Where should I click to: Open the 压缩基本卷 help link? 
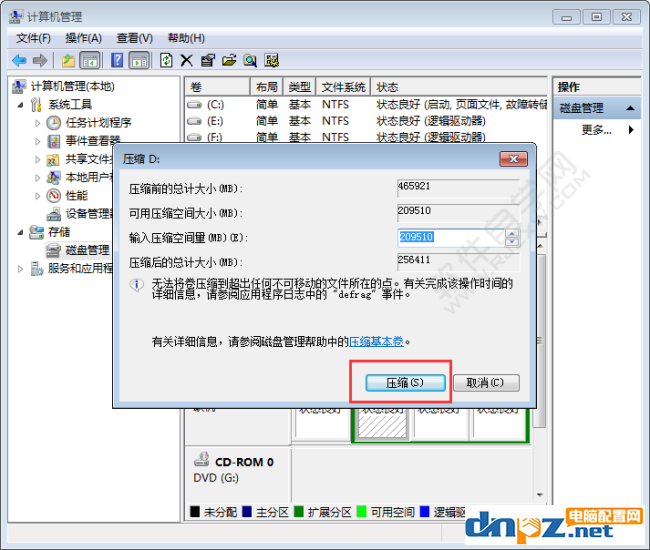[376, 342]
